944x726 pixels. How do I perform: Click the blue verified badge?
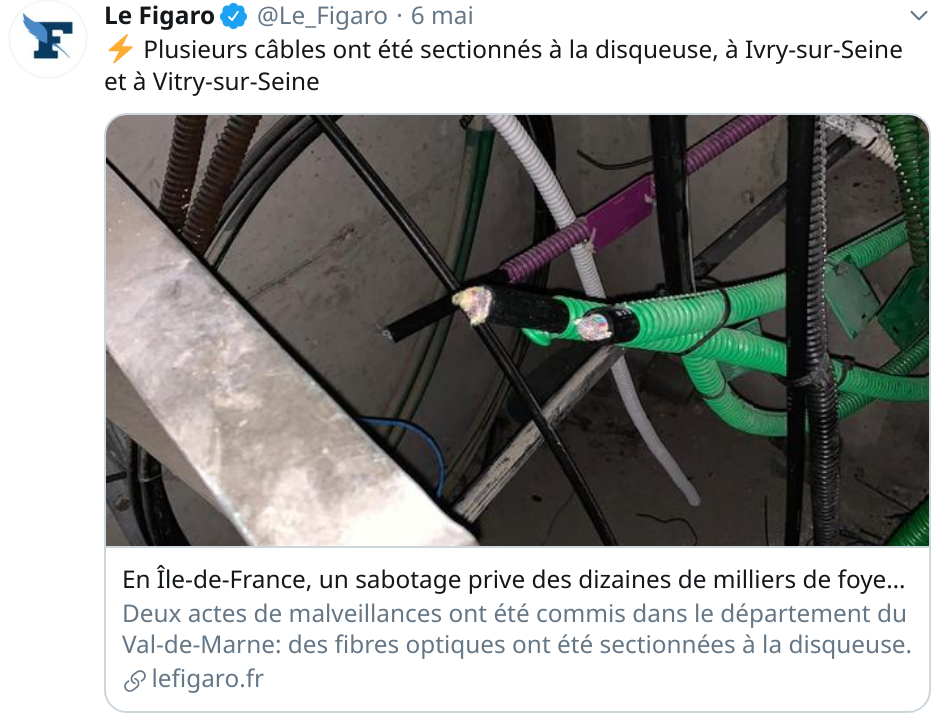point(234,16)
